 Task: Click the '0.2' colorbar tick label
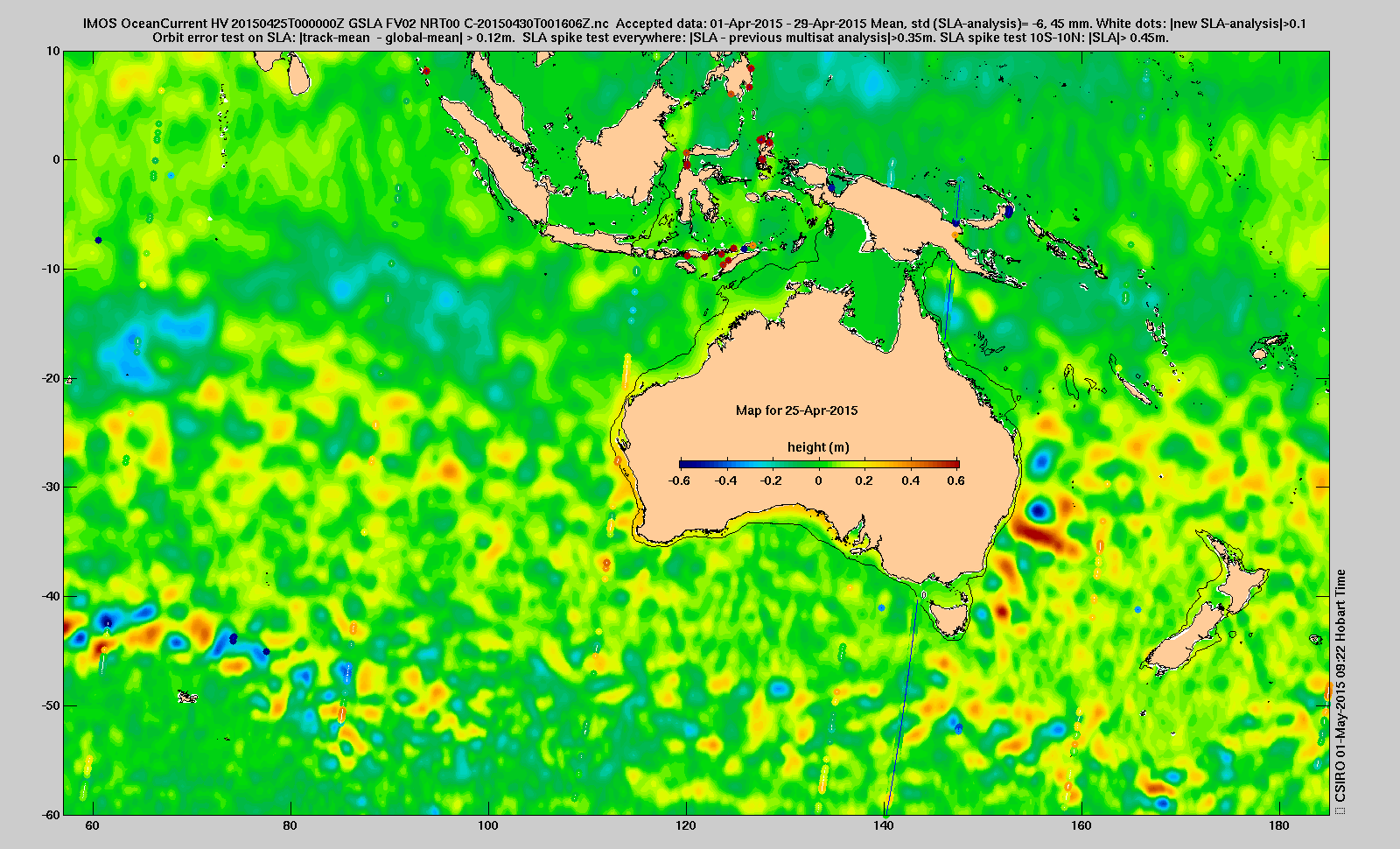pyautogui.click(x=864, y=481)
